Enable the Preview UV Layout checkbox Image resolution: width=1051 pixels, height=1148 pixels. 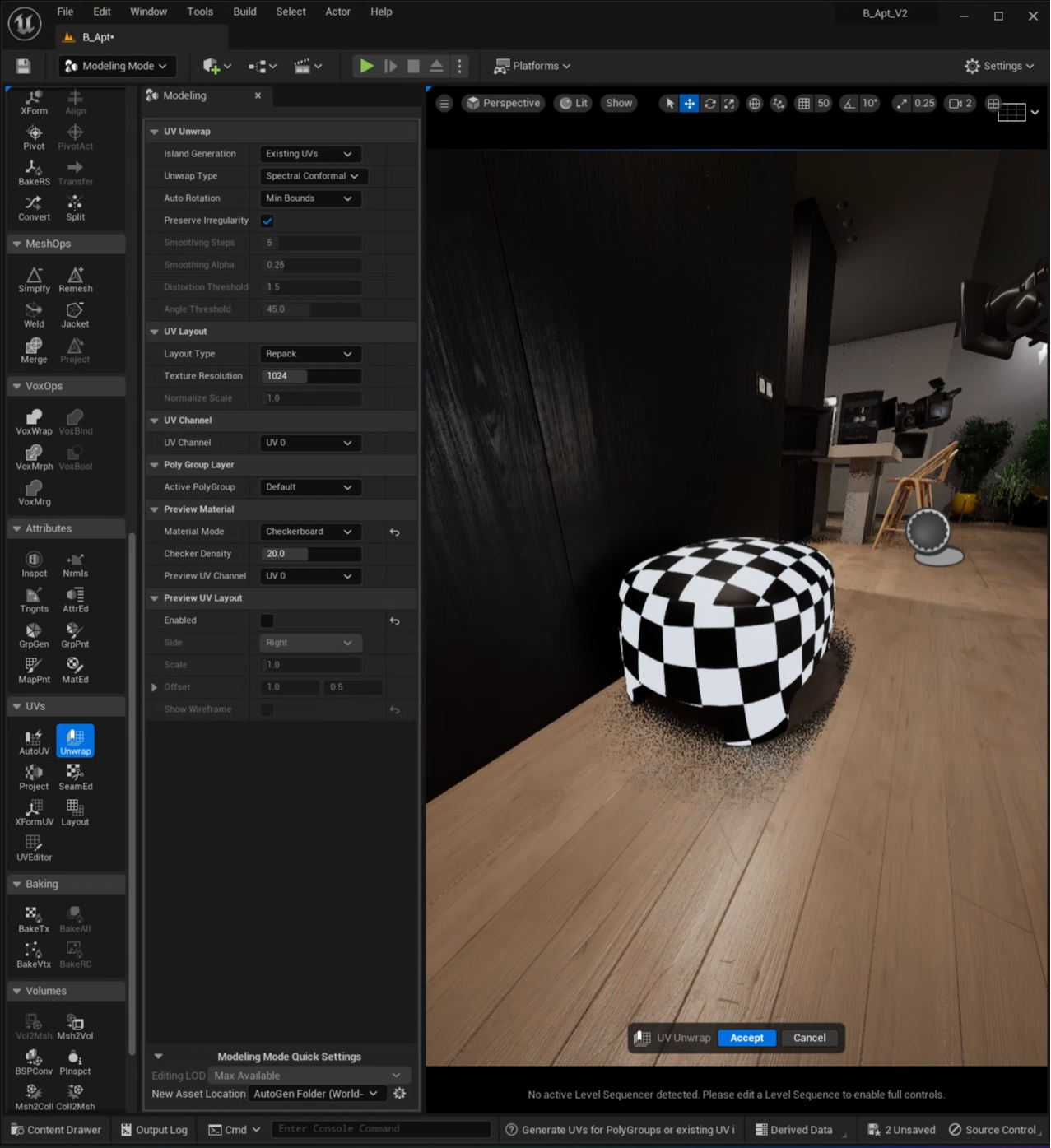[267, 620]
